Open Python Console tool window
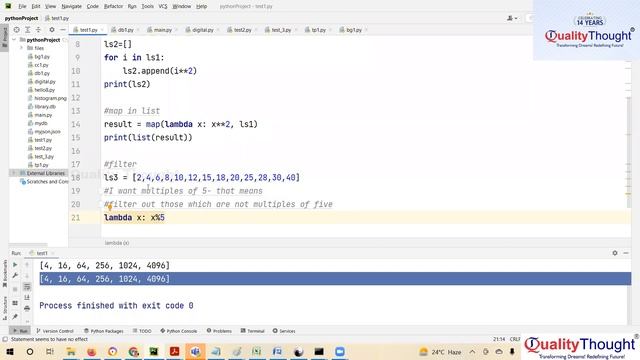Image resolution: width=640 pixels, height=360 pixels. (x=179, y=331)
